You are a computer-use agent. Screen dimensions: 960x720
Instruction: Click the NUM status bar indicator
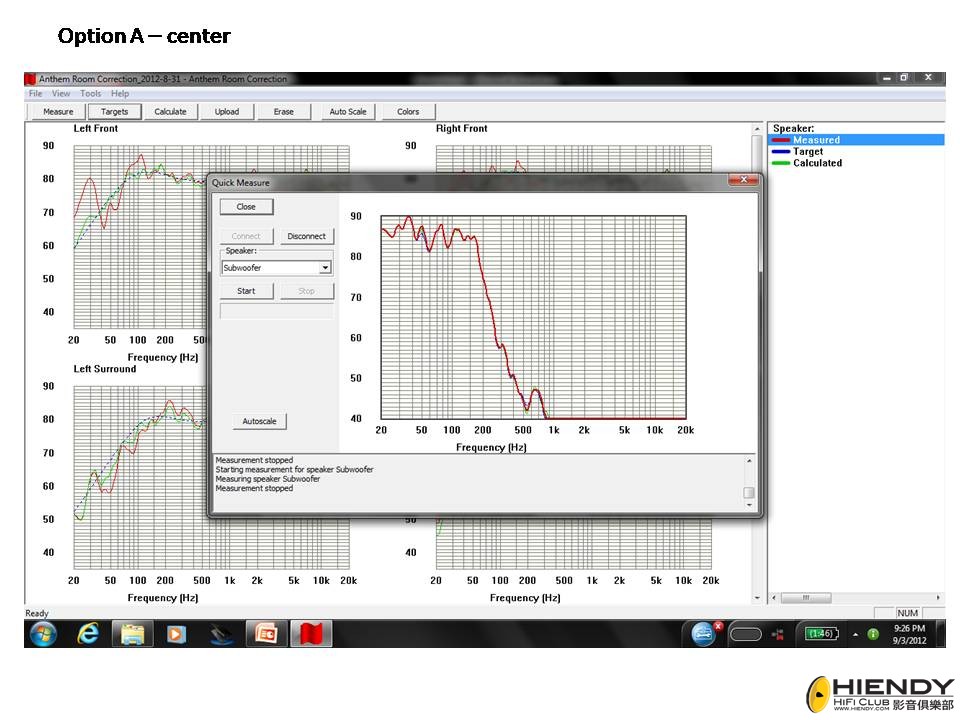coord(907,613)
